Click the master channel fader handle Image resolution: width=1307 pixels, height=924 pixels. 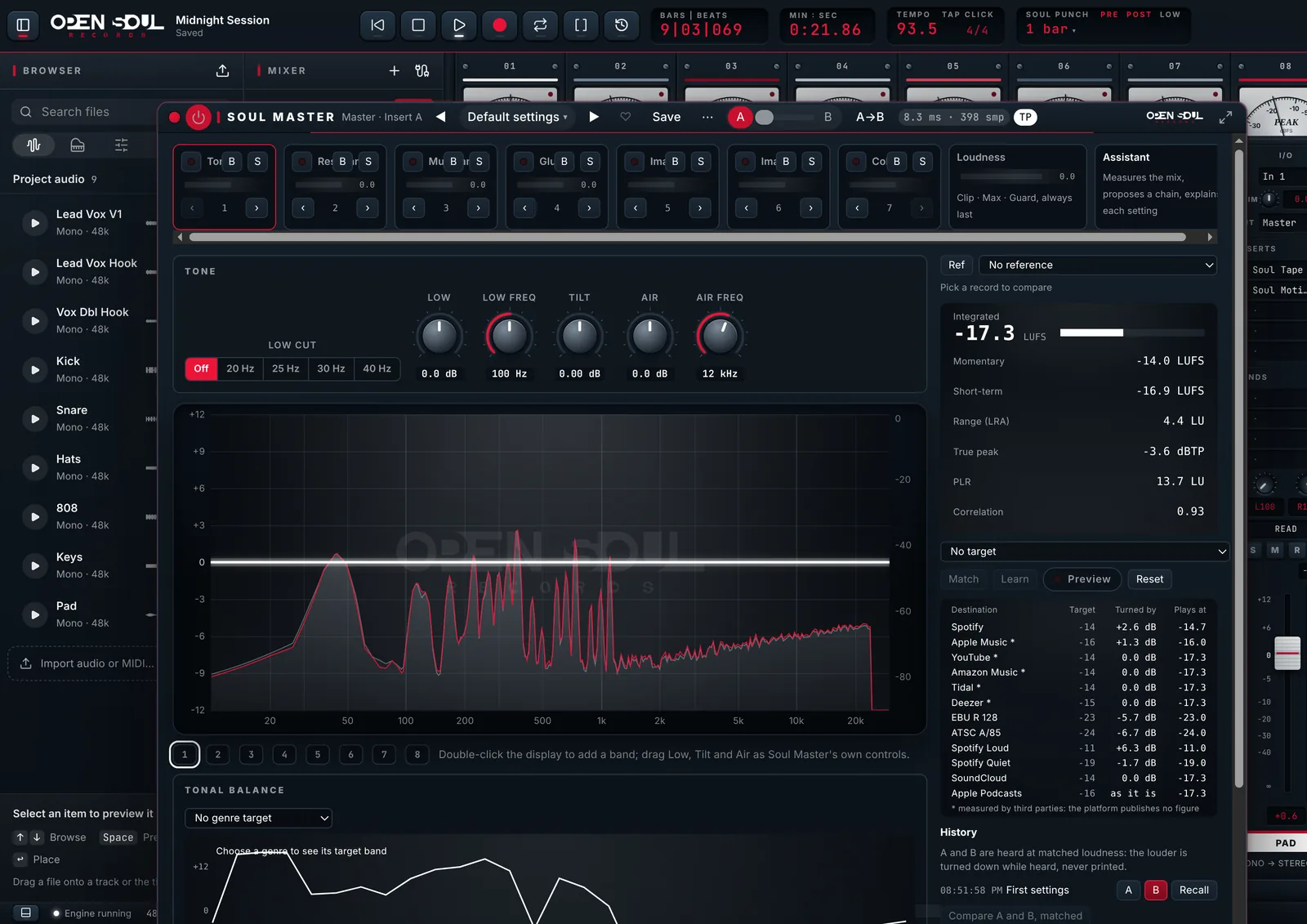coord(1287,654)
